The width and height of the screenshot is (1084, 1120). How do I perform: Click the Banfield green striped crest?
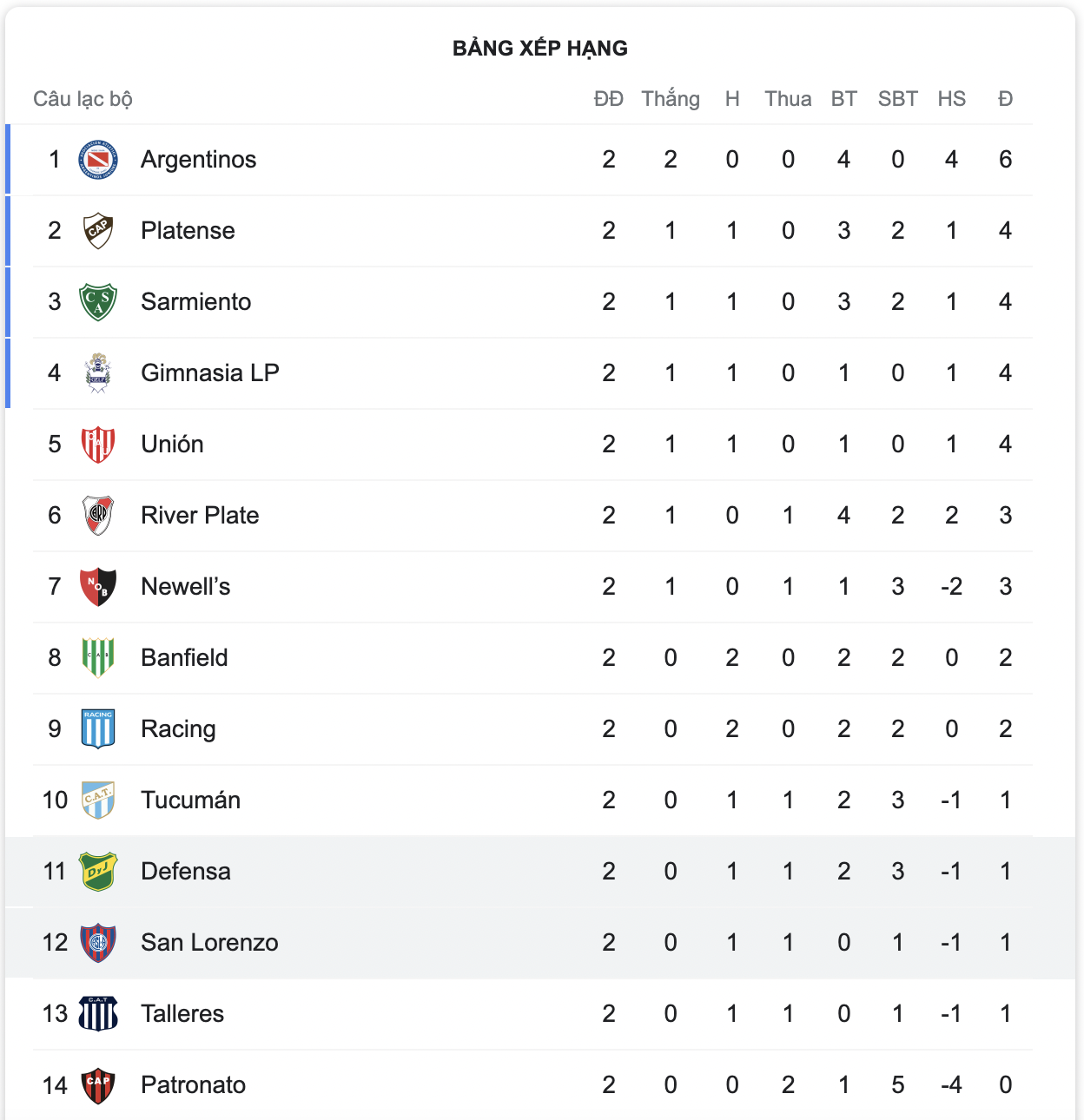(x=98, y=658)
